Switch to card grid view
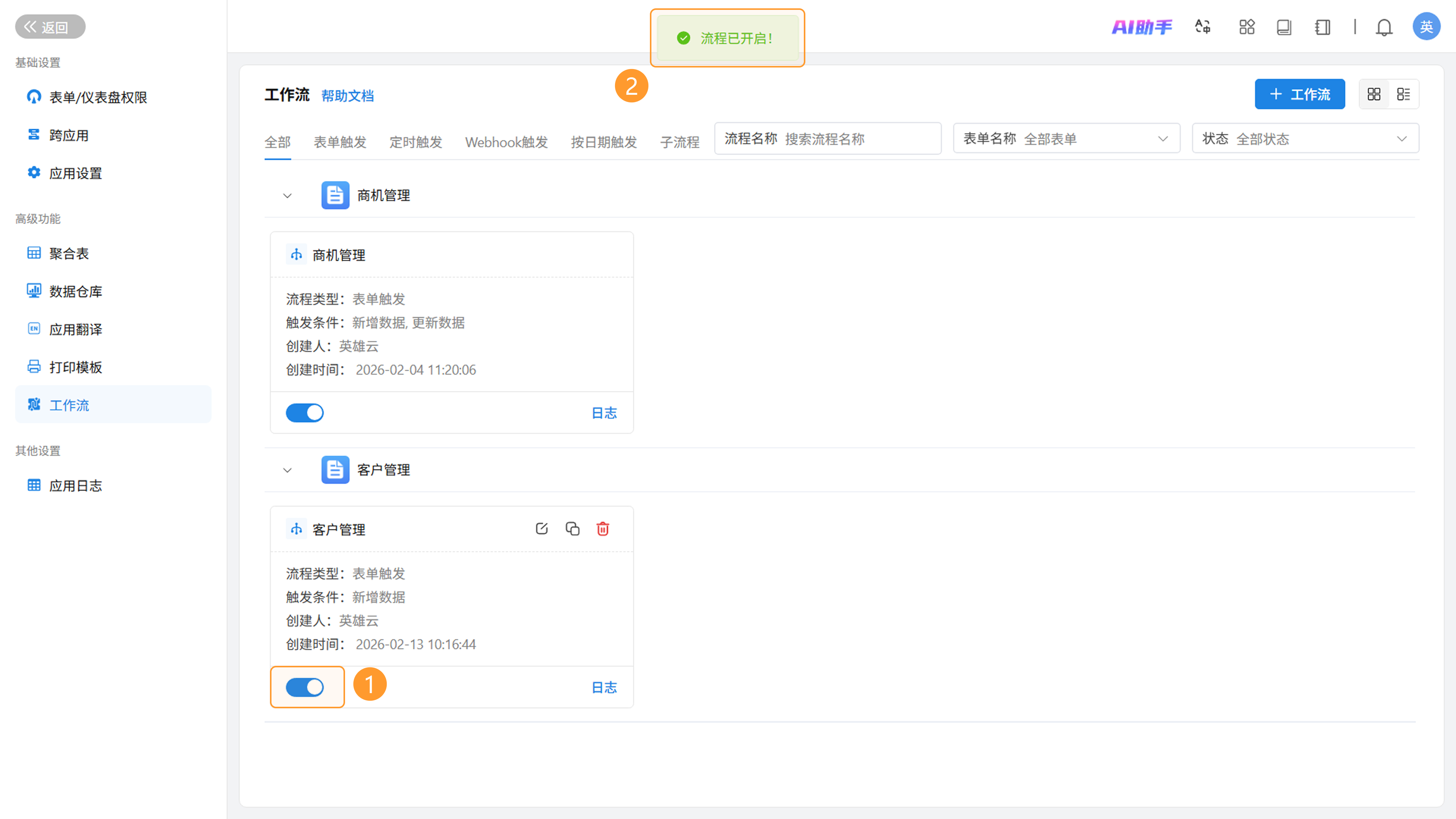Screen dimensions: 1456x819 pos(1374,94)
